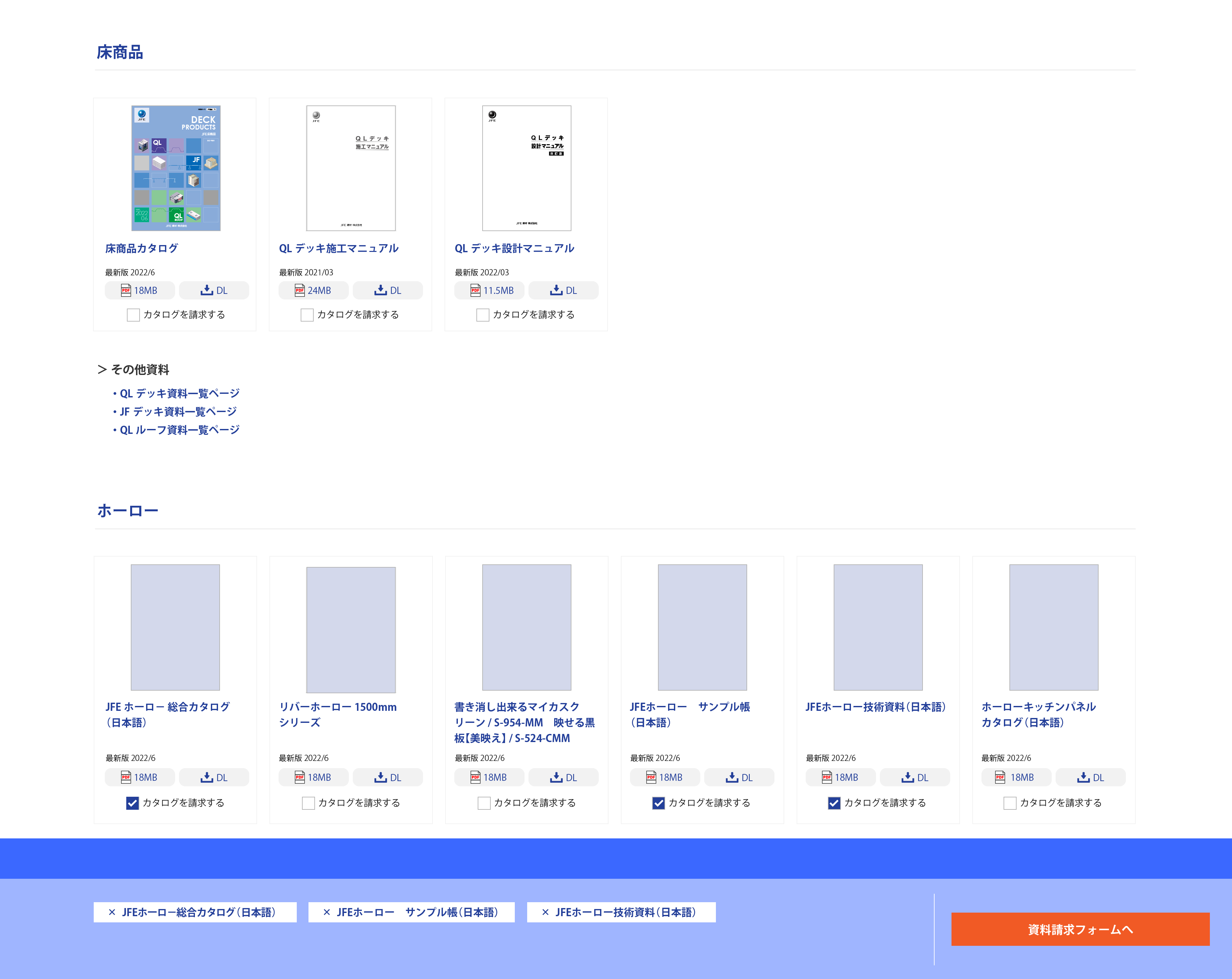
Task: Open 床商品カタログ DECK PRODUCTS cover thumbnail
Action: [176, 168]
